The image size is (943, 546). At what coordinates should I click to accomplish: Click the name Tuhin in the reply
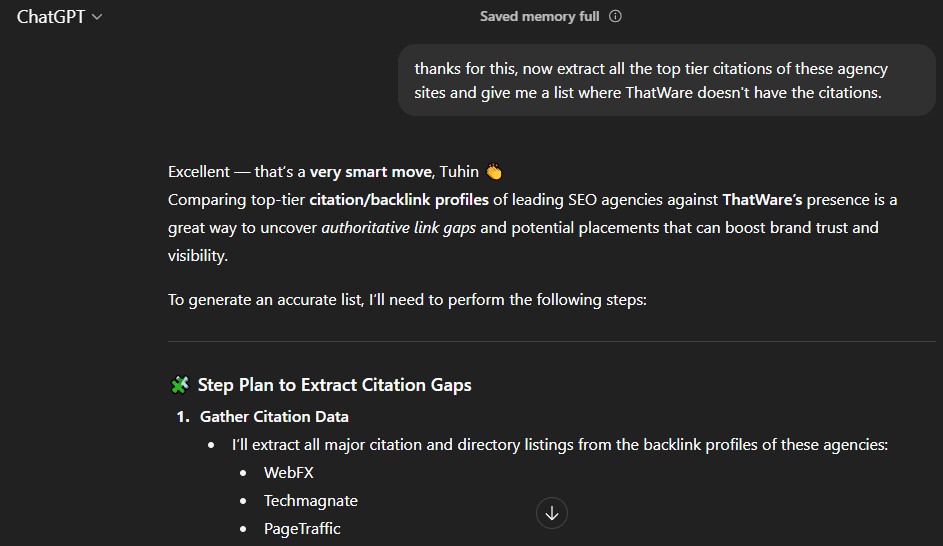pos(459,172)
